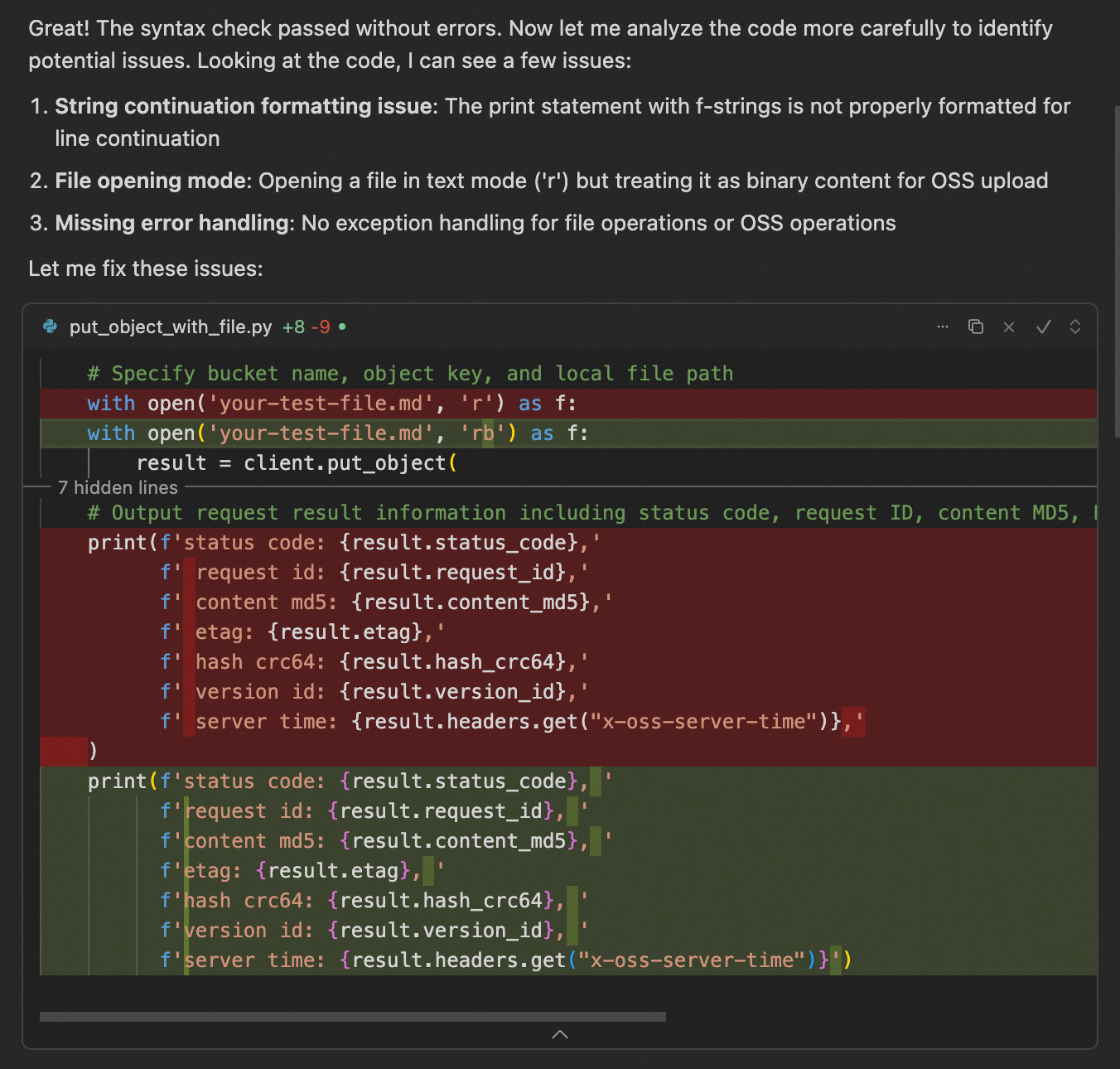Open put_object_with_file.py file link
Screen dimensions: 1120x1069
point(171,327)
